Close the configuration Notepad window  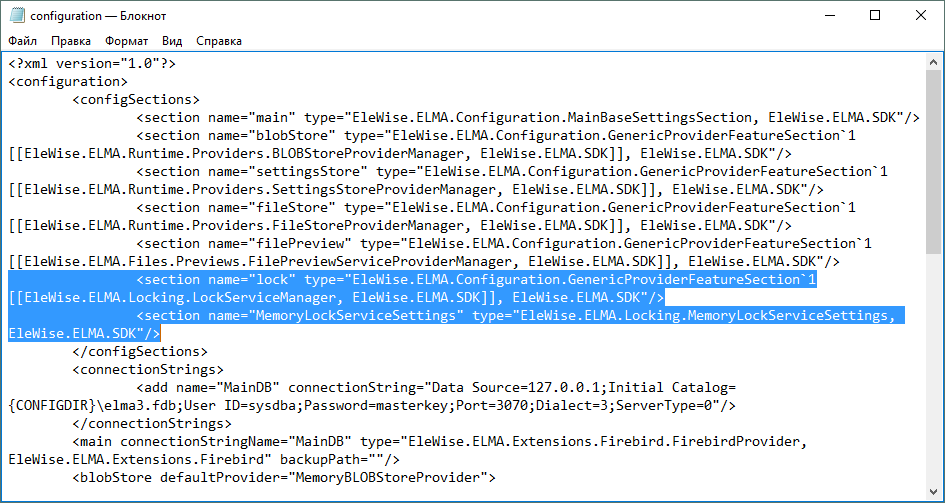(x=920, y=15)
